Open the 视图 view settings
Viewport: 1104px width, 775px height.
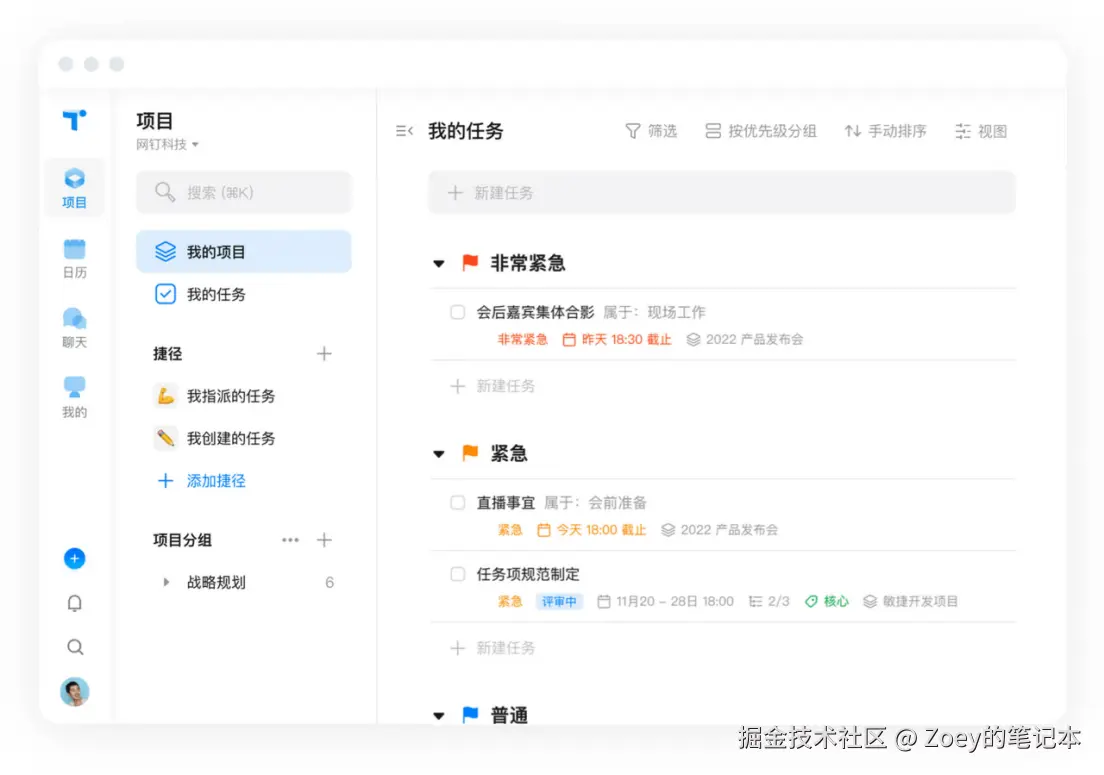(x=981, y=131)
